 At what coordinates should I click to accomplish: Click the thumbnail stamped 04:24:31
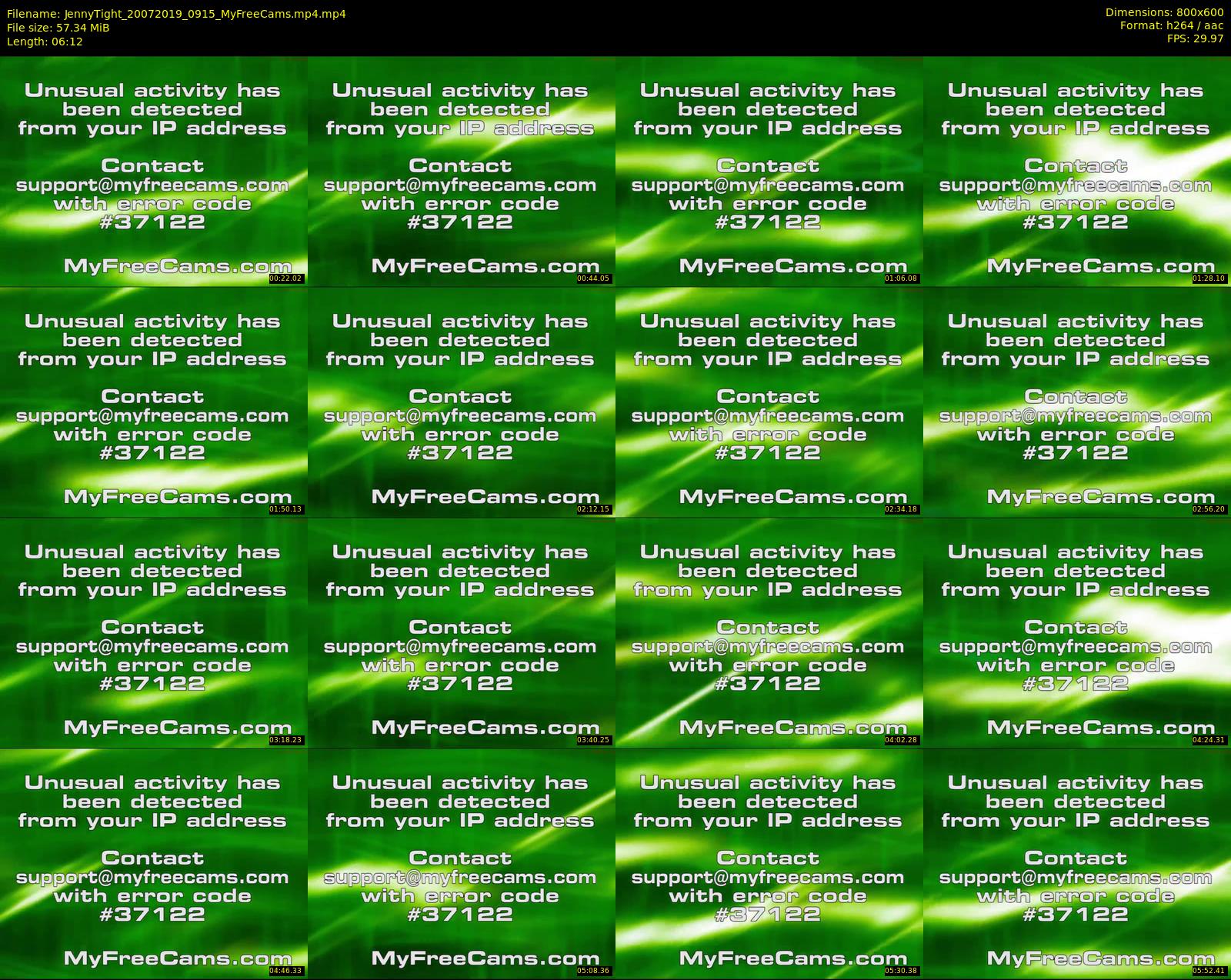pyautogui.click(x=1077, y=632)
